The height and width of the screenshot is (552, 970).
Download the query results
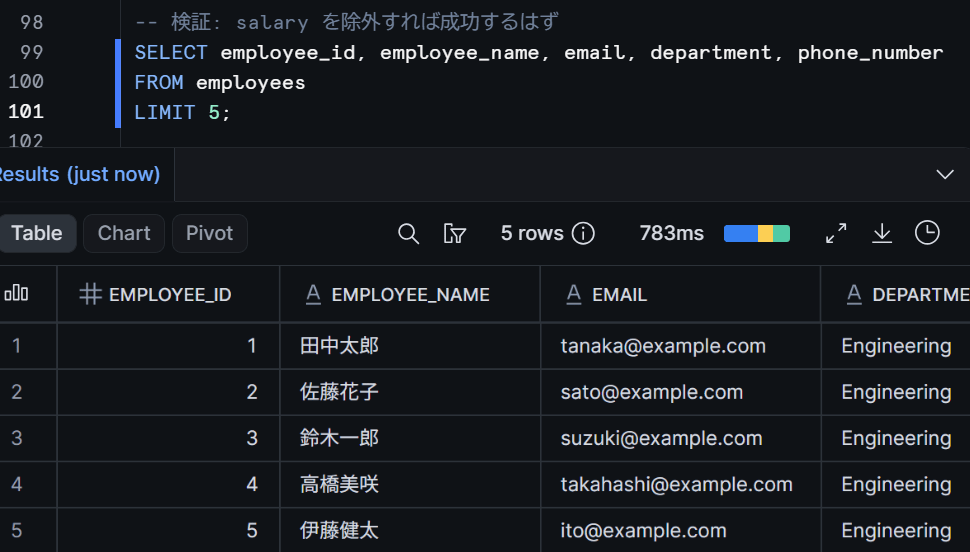pyautogui.click(x=882, y=233)
